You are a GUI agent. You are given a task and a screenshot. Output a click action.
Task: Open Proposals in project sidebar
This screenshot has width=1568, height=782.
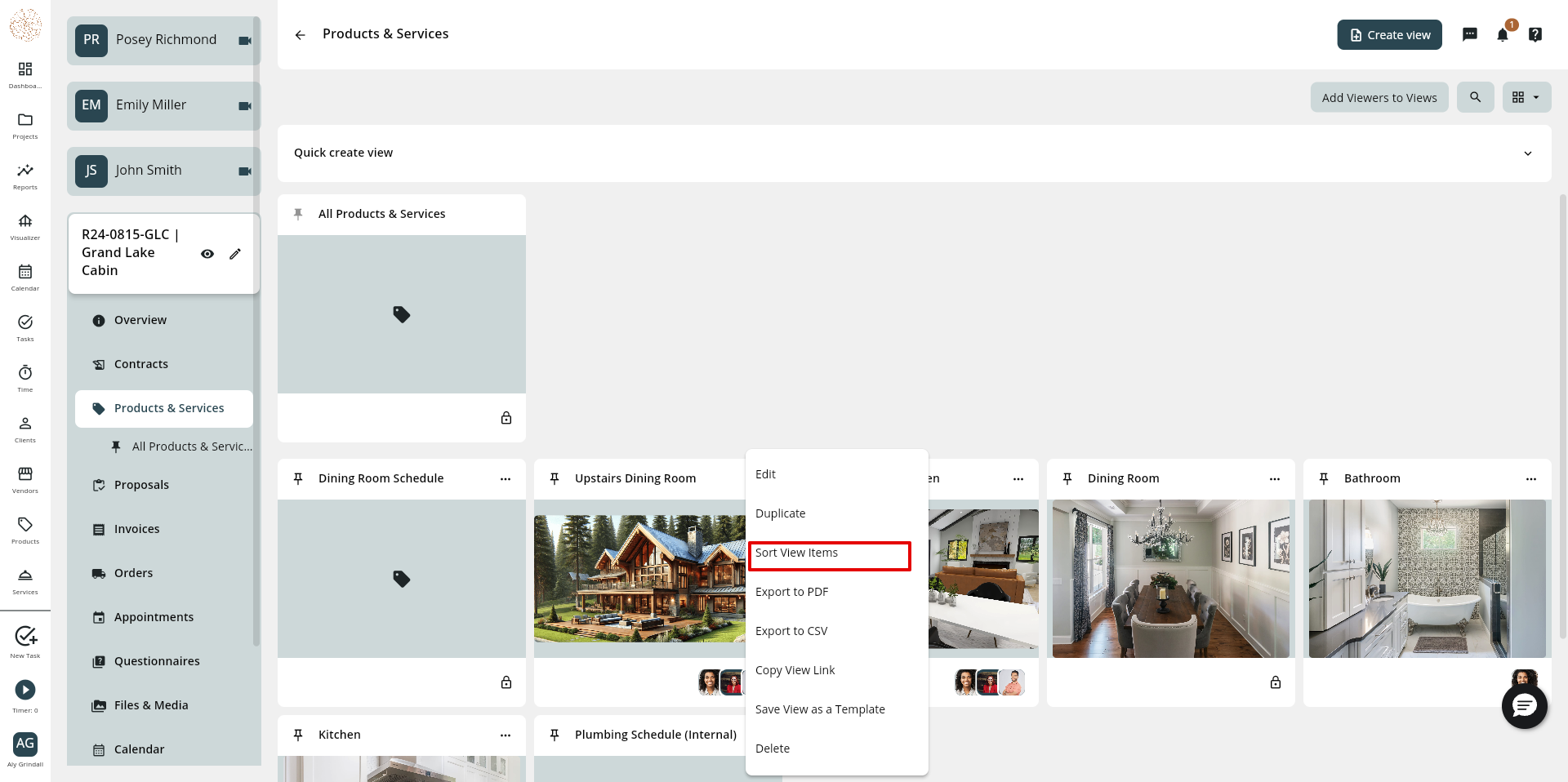[163, 485]
